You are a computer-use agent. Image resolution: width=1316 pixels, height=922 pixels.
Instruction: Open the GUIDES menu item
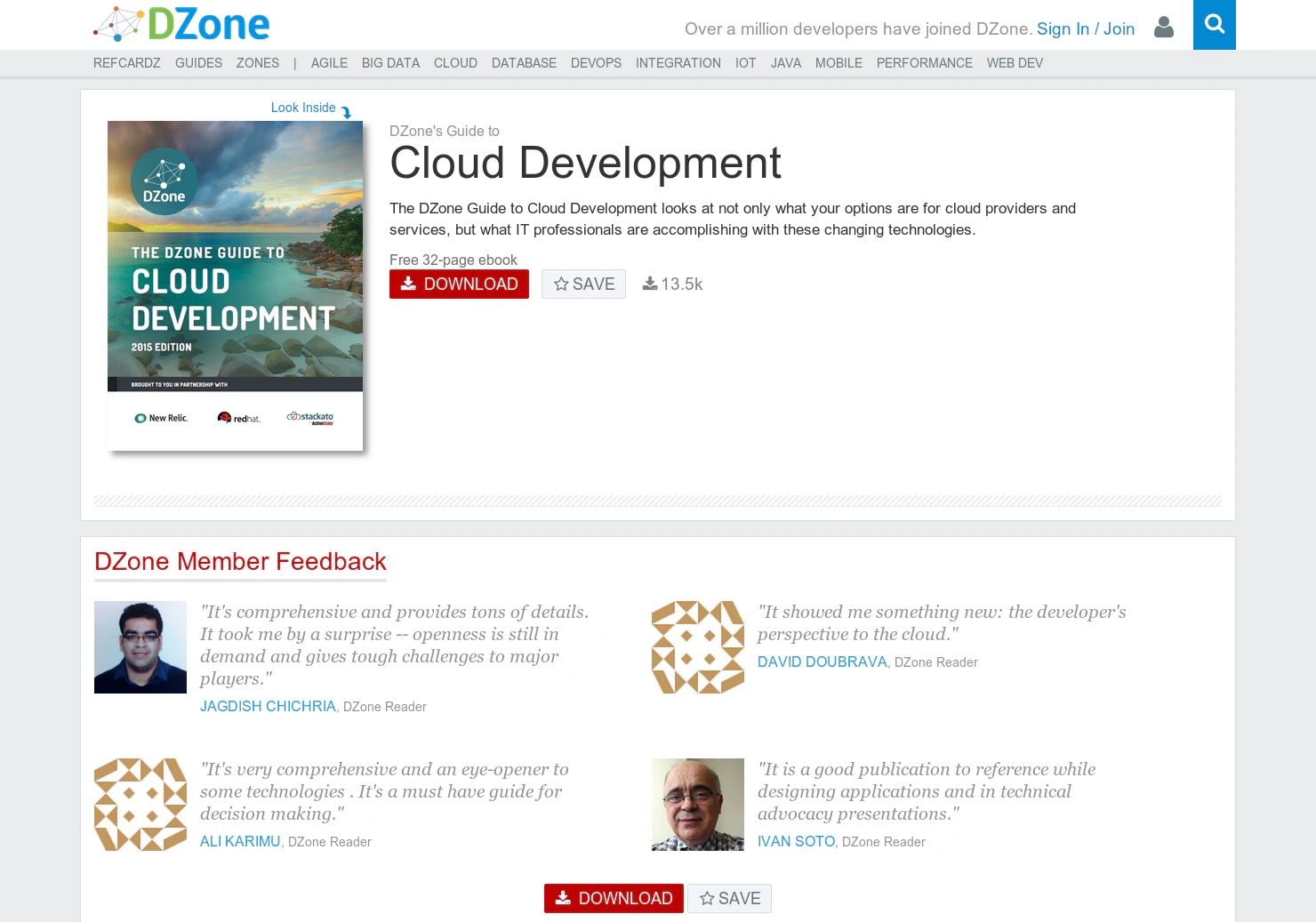coord(198,63)
